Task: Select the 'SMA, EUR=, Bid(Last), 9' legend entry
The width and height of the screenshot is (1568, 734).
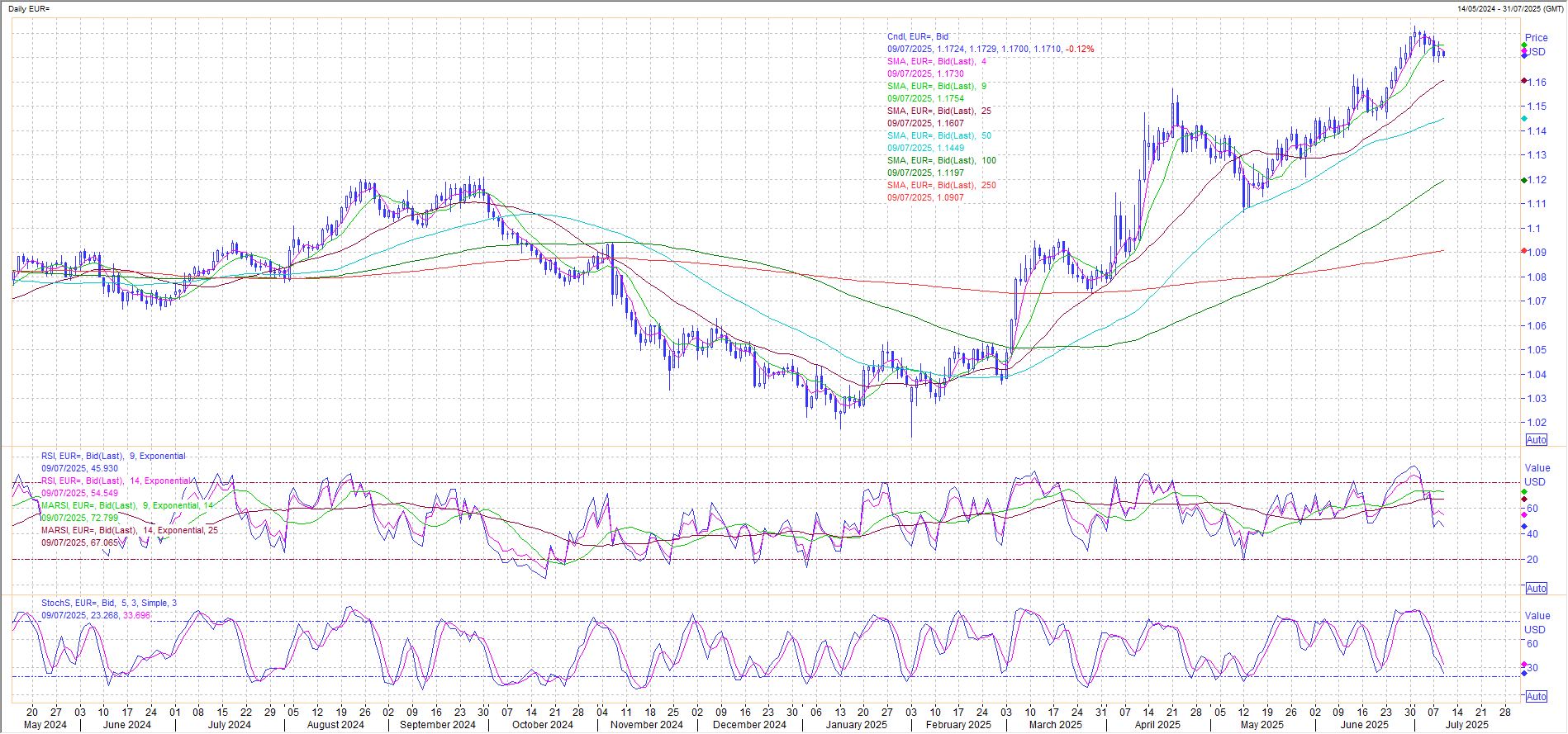Action: [x=937, y=86]
